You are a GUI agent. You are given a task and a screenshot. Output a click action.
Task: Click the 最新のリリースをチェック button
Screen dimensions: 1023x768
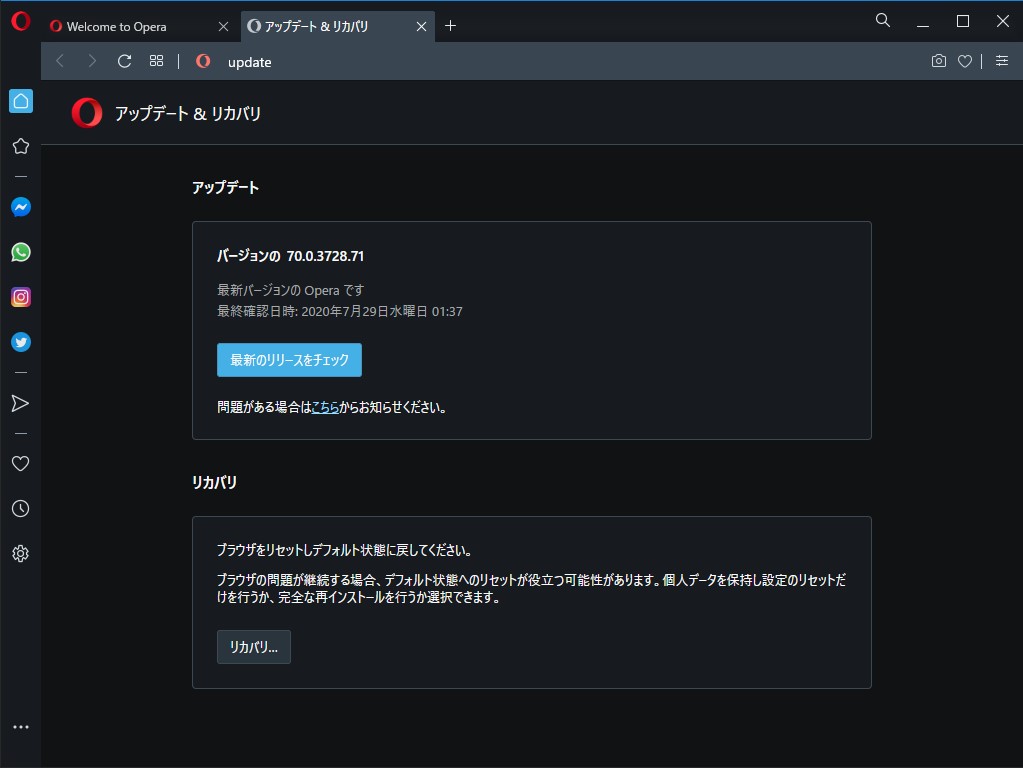coord(289,360)
